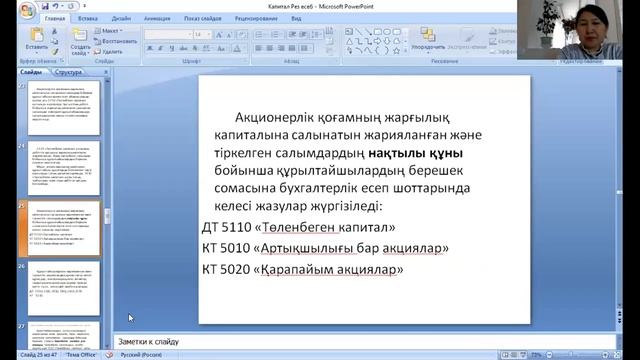This screenshot has height=360, width=640.
Task: Open the Вставка ribbon tab
Action: 88,18
